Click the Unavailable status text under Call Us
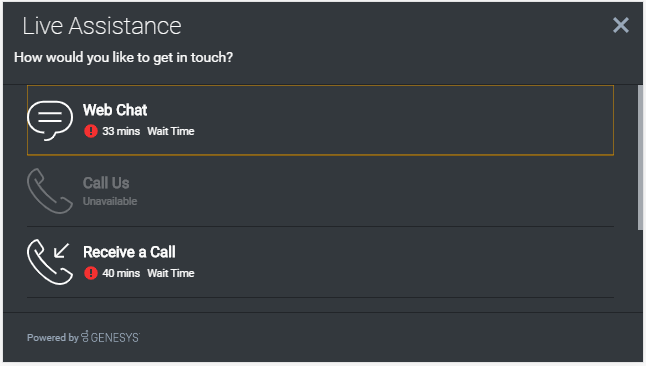 [110, 201]
